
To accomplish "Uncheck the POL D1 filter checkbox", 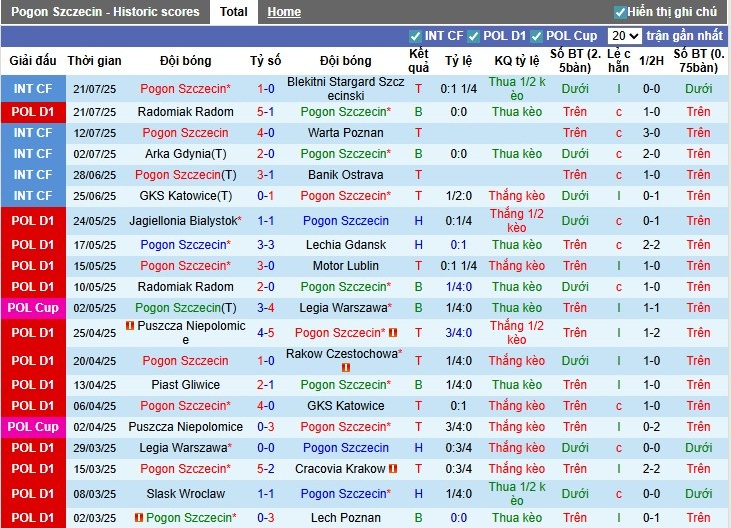I will [x=473, y=36].
